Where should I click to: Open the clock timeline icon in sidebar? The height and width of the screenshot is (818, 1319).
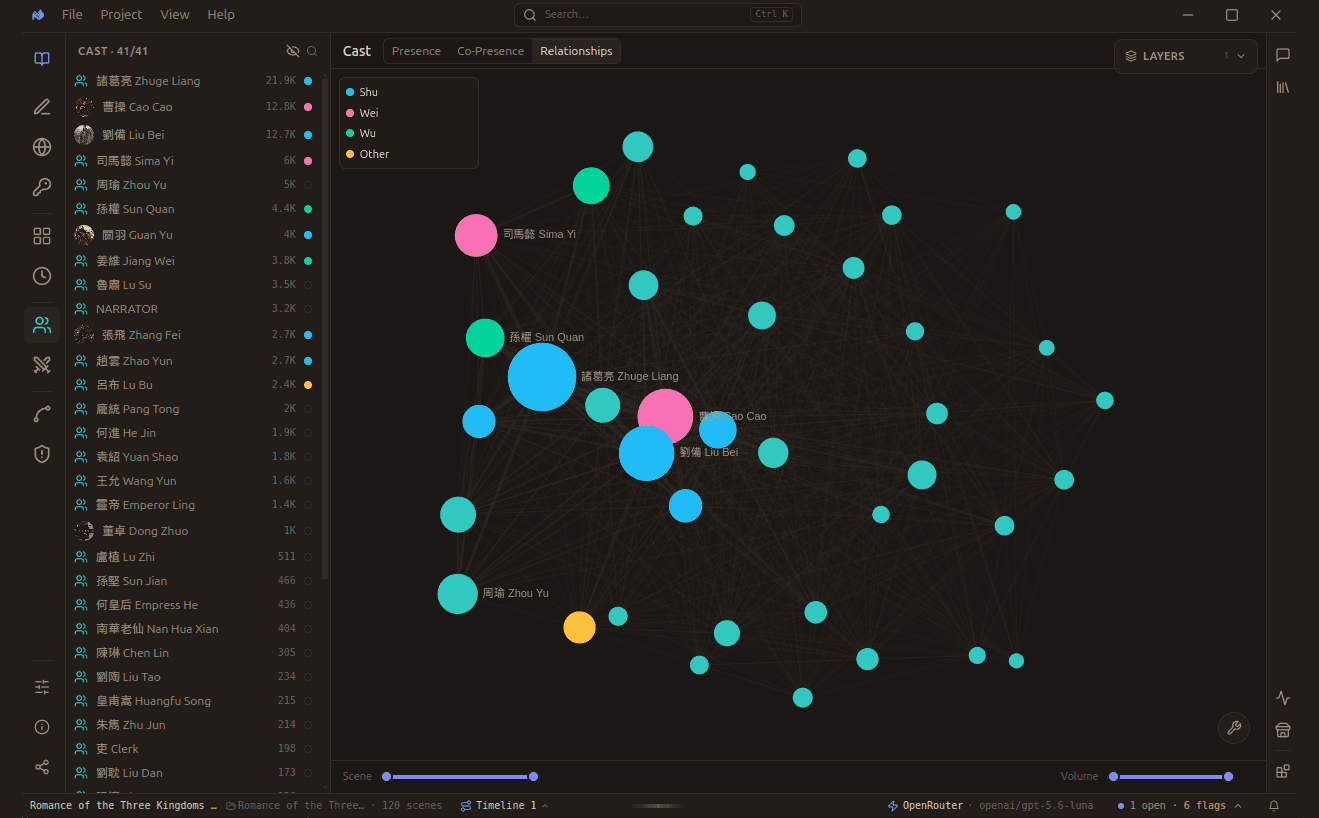42,276
